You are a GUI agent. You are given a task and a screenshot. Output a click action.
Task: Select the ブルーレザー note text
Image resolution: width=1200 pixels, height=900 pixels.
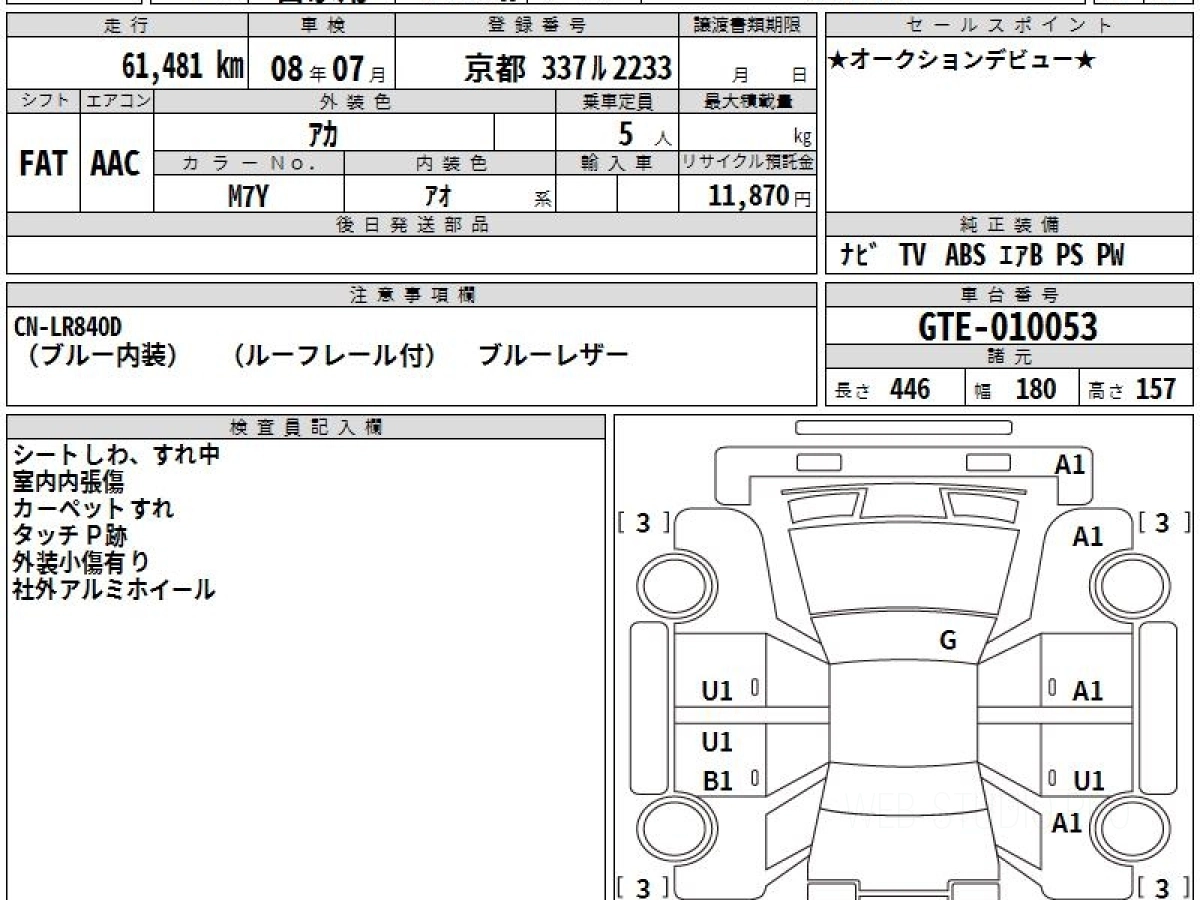[554, 355]
